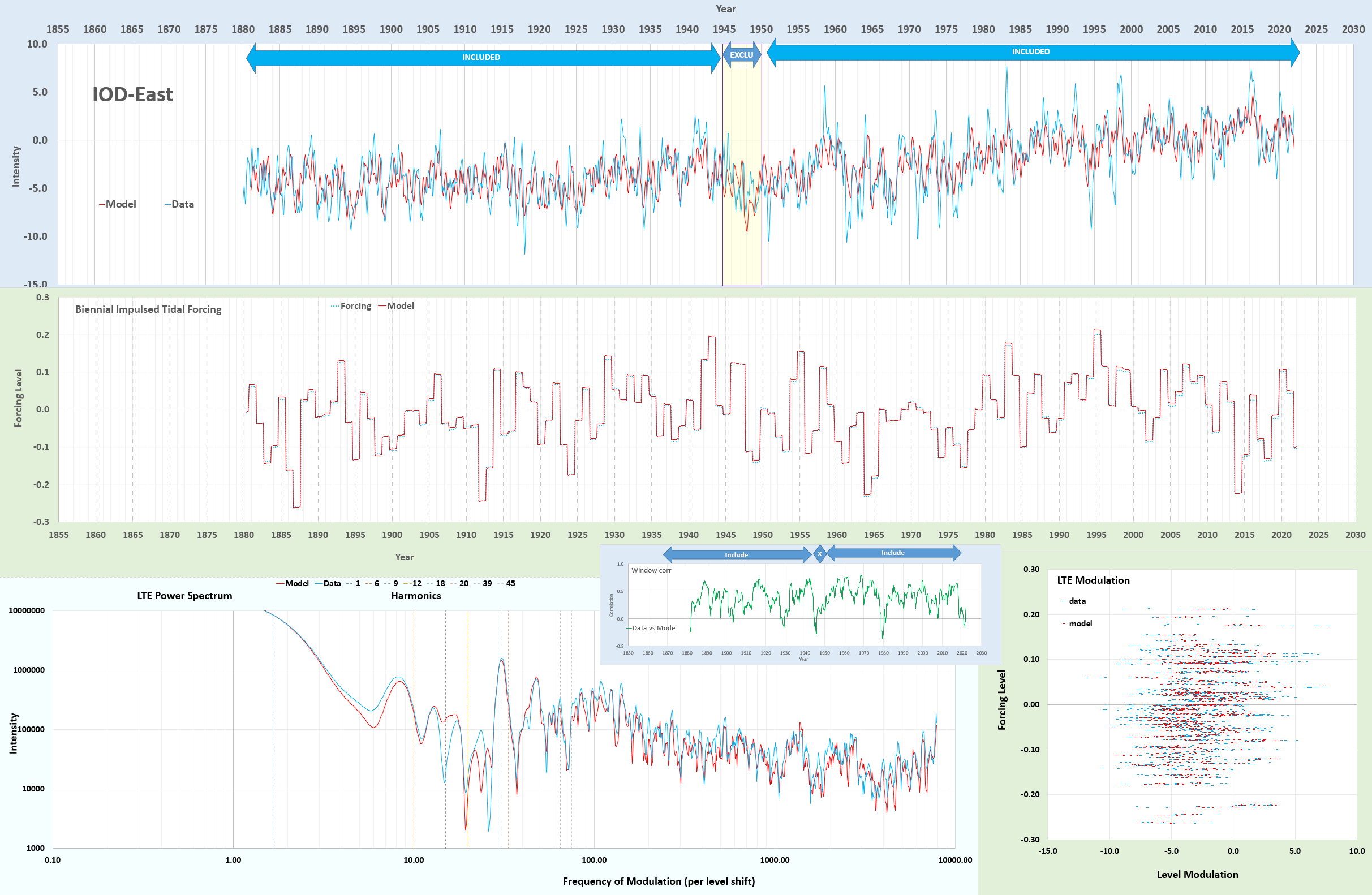Click the EXCLU double-arrow shape
1372x895 pixels.
(741, 55)
